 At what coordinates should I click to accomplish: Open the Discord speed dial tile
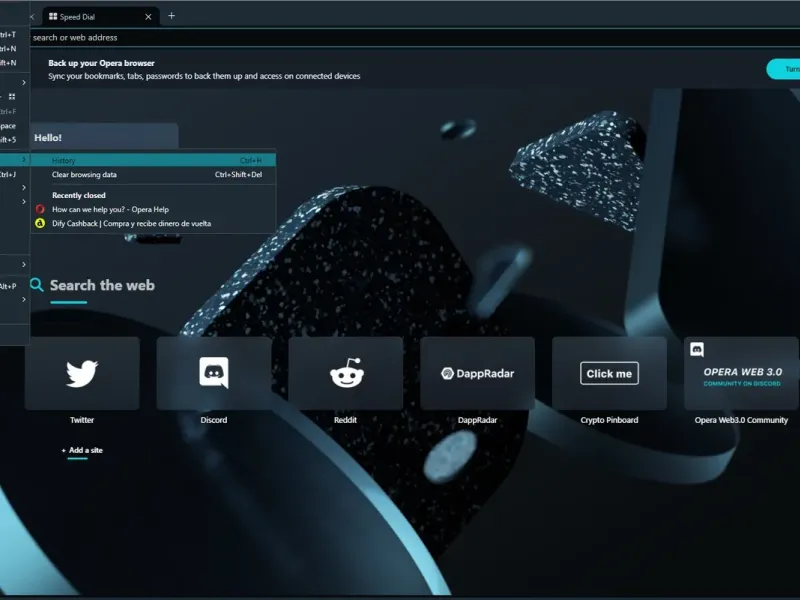214,373
